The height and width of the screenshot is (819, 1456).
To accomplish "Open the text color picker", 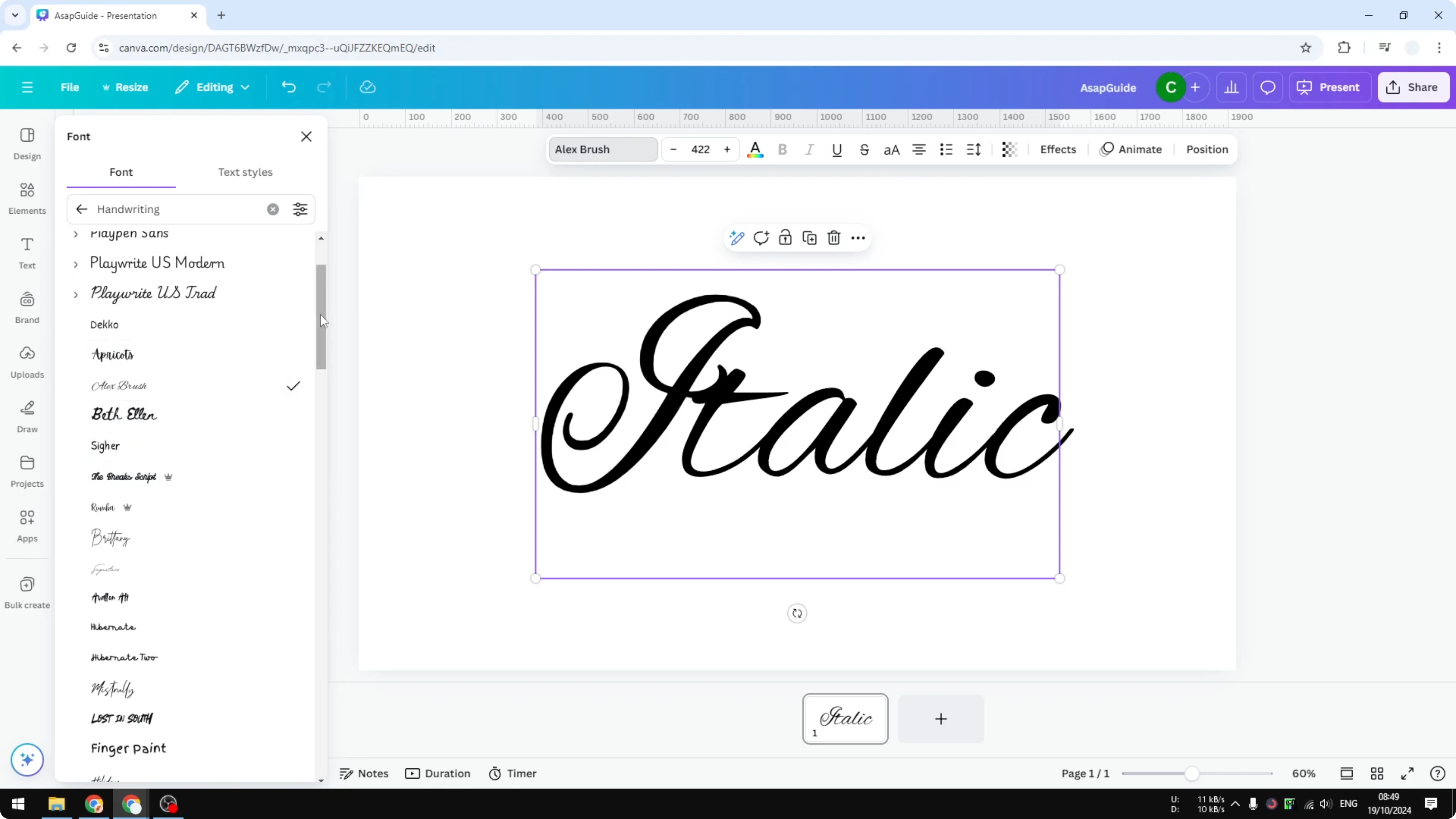I will [755, 149].
